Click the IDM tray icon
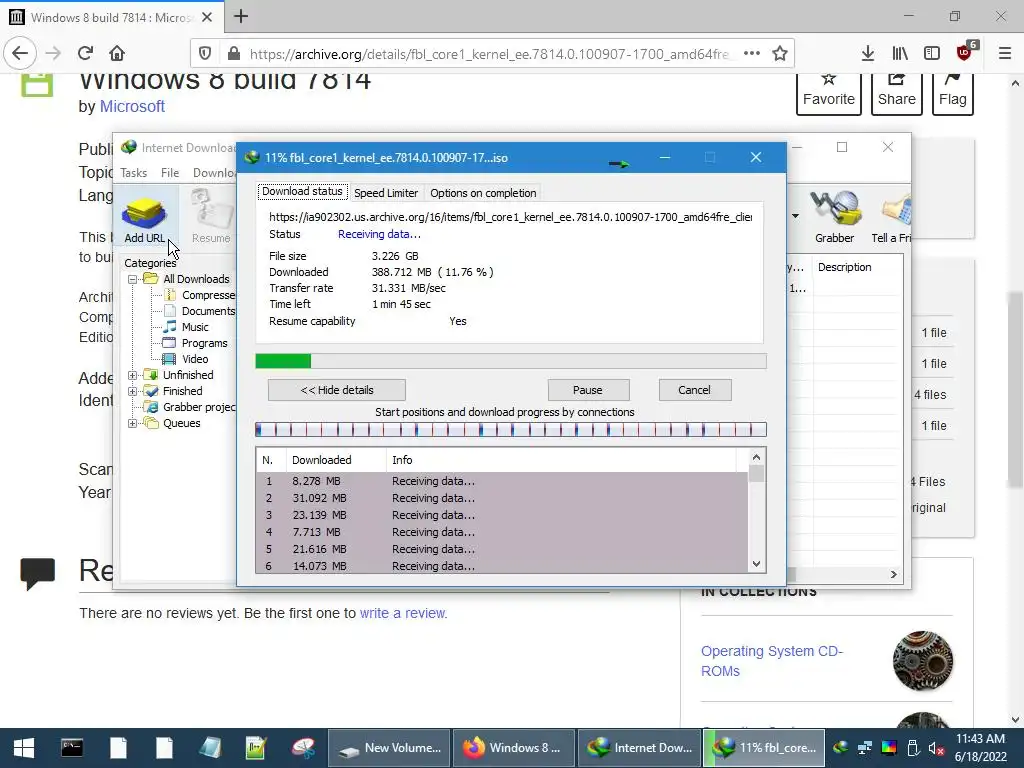The height and width of the screenshot is (768, 1024). click(x=841, y=748)
